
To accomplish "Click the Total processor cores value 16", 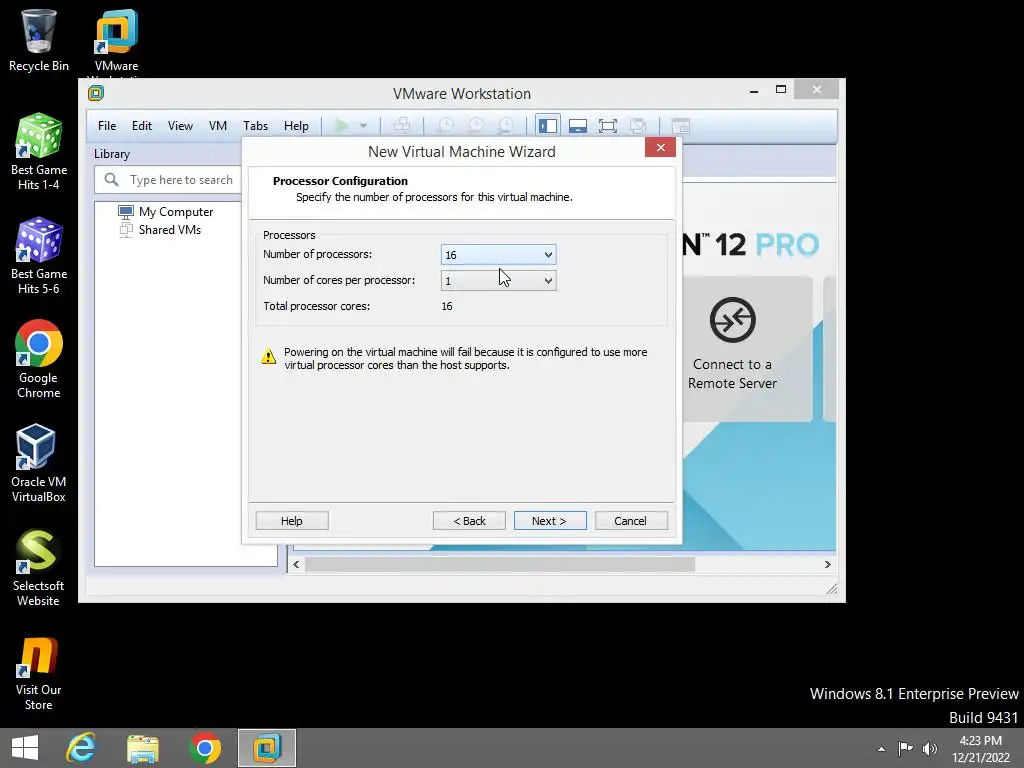I will [447, 306].
